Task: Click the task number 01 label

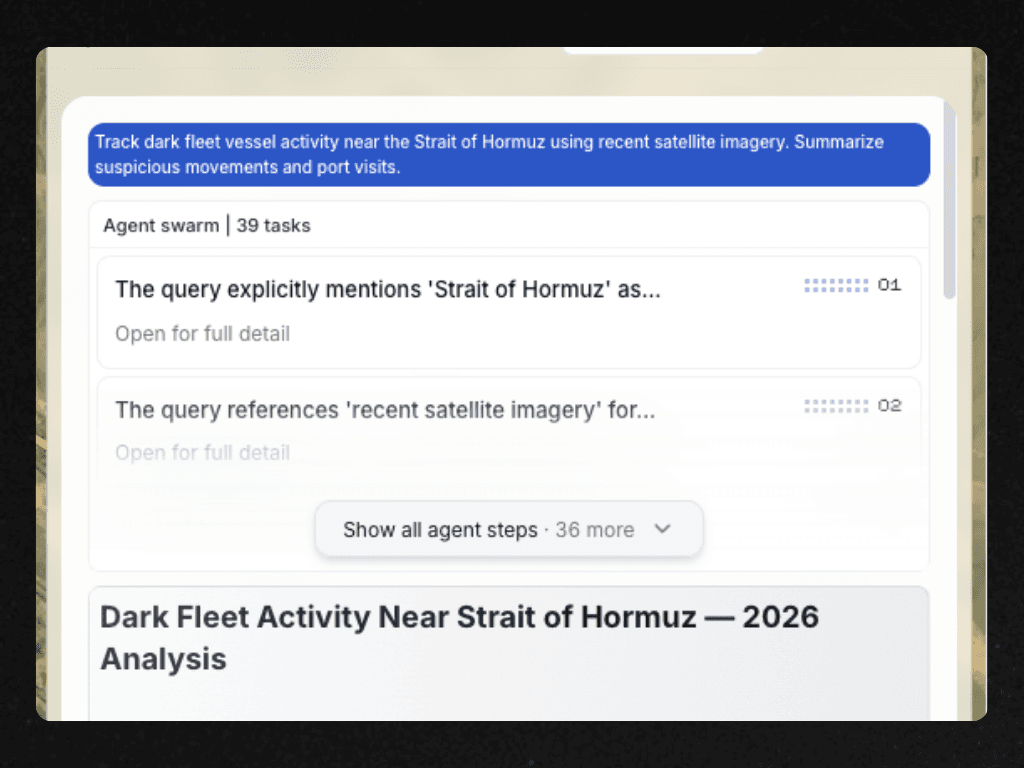Action: pyautogui.click(x=889, y=285)
